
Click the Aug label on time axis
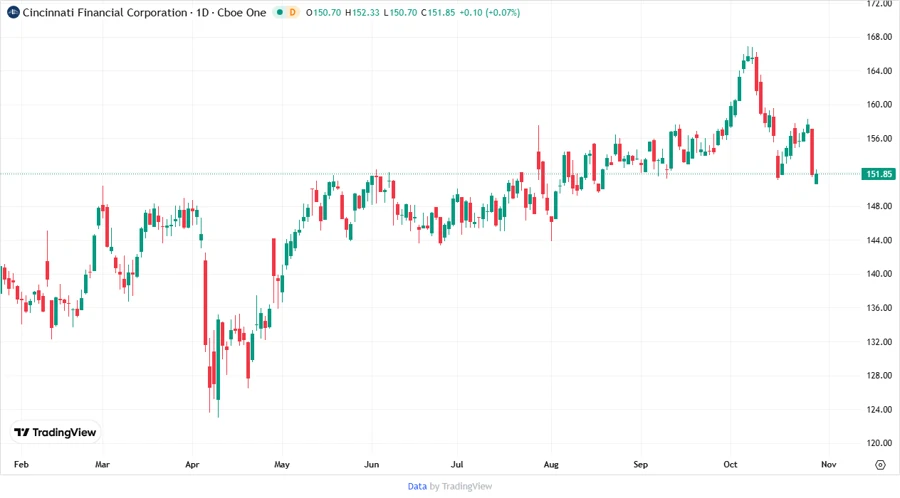point(551,464)
